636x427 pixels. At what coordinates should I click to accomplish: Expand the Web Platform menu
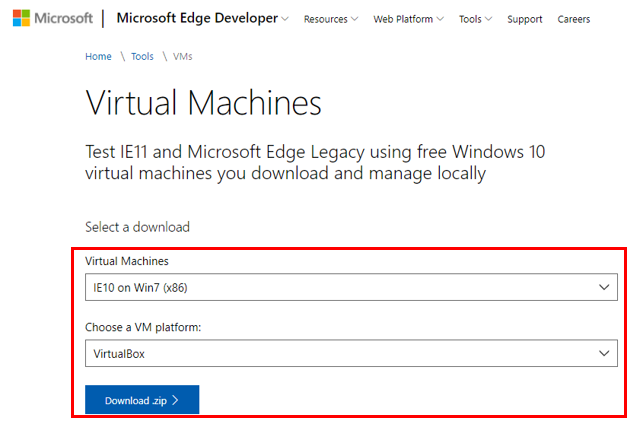(x=408, y=19)
